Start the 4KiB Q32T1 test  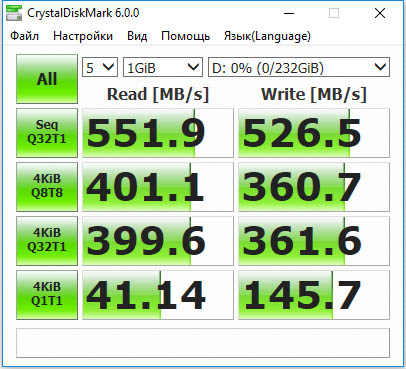coord(47,241)
